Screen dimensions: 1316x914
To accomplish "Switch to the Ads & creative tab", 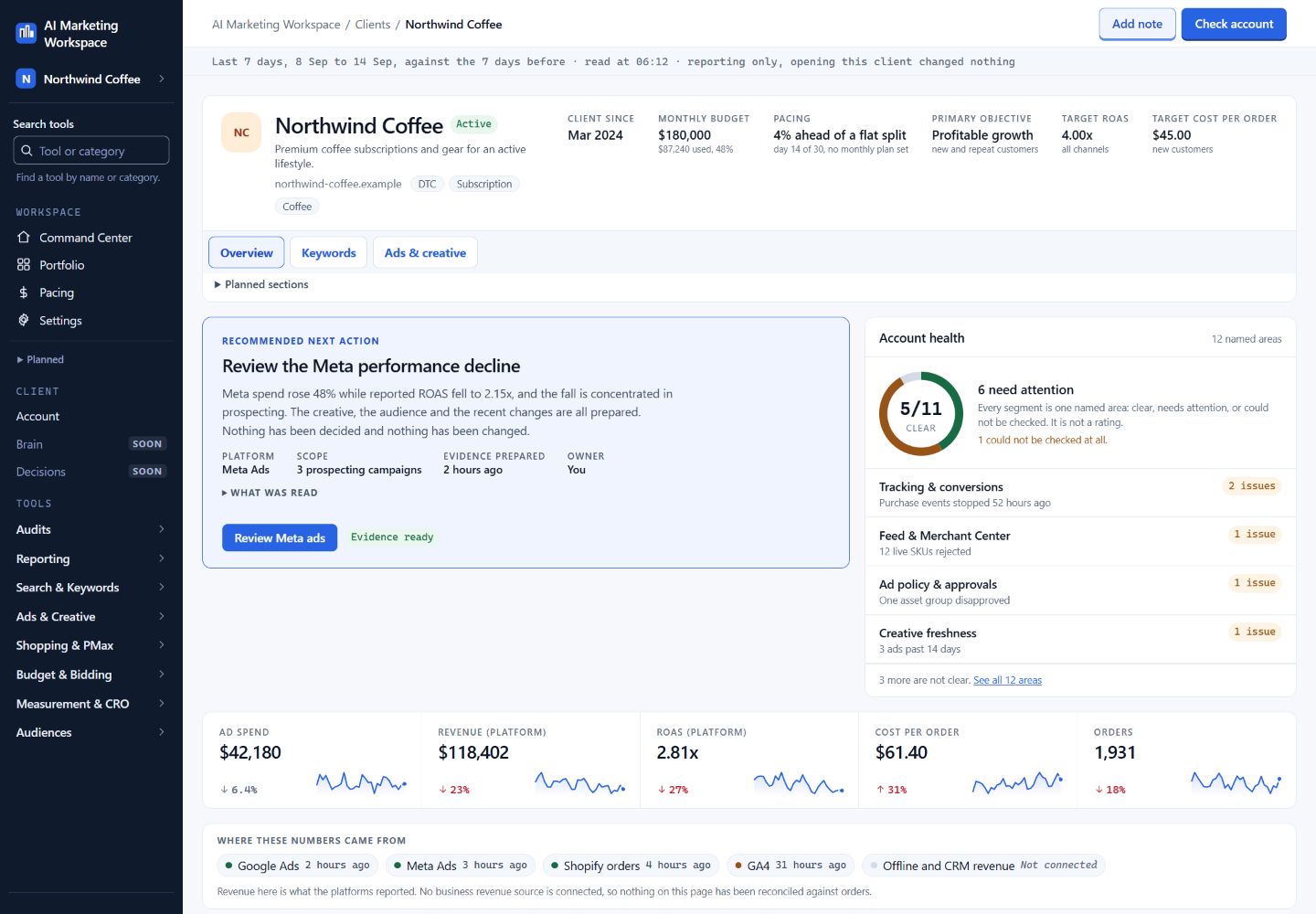I will click(425, 252).
